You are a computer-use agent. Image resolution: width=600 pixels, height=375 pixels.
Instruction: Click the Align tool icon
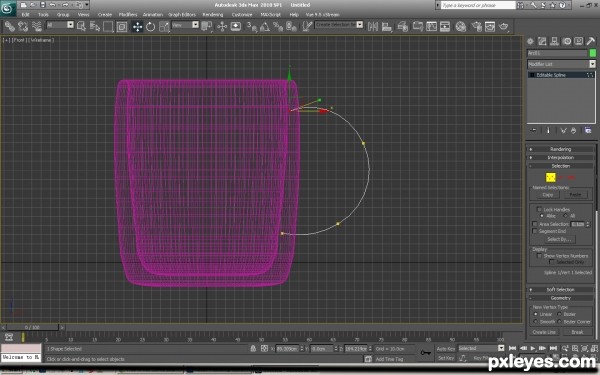coord(387,26)
